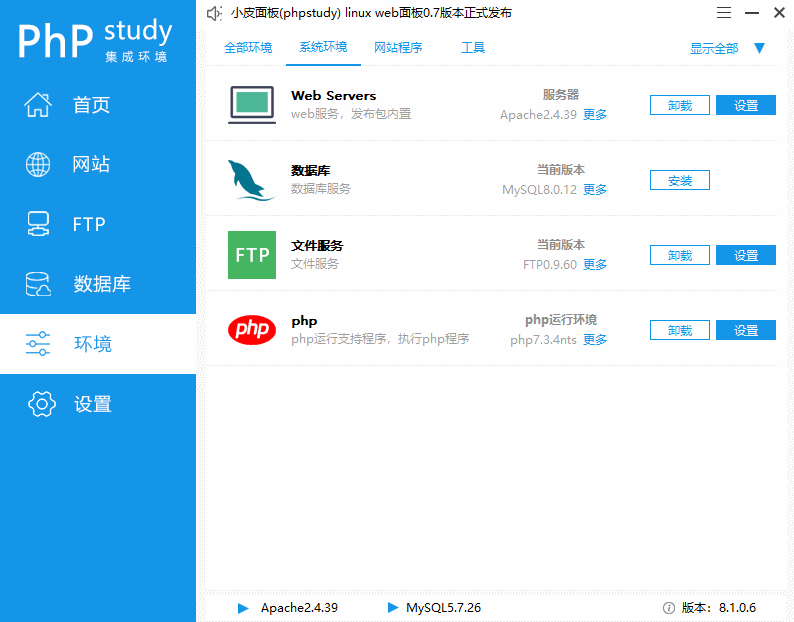Click the 文件服务 title text
The height and width of the screenshot is (622, 794).
click(x=317, y=246)
